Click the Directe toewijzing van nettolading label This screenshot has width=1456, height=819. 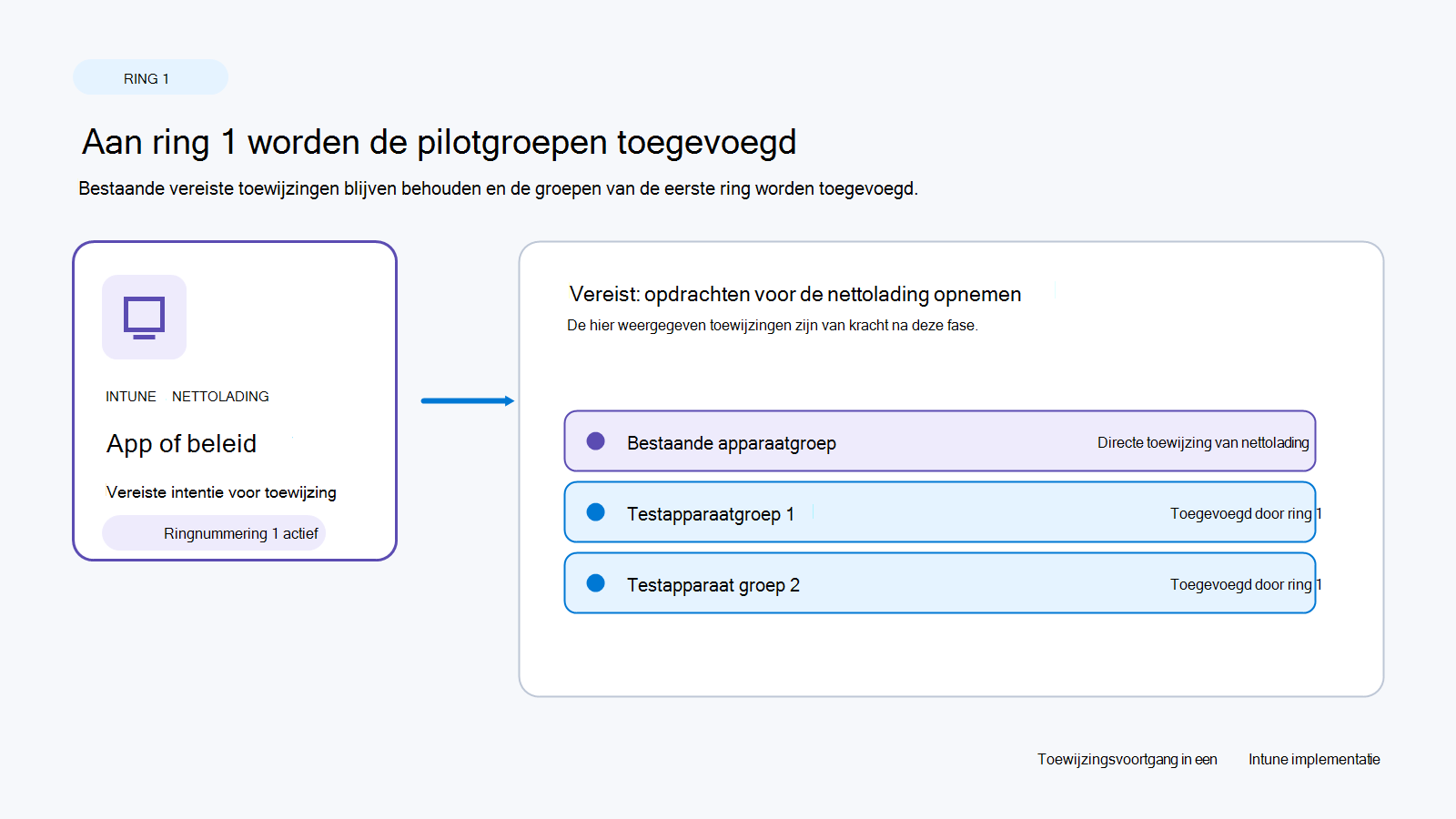tap(1203, 442)
